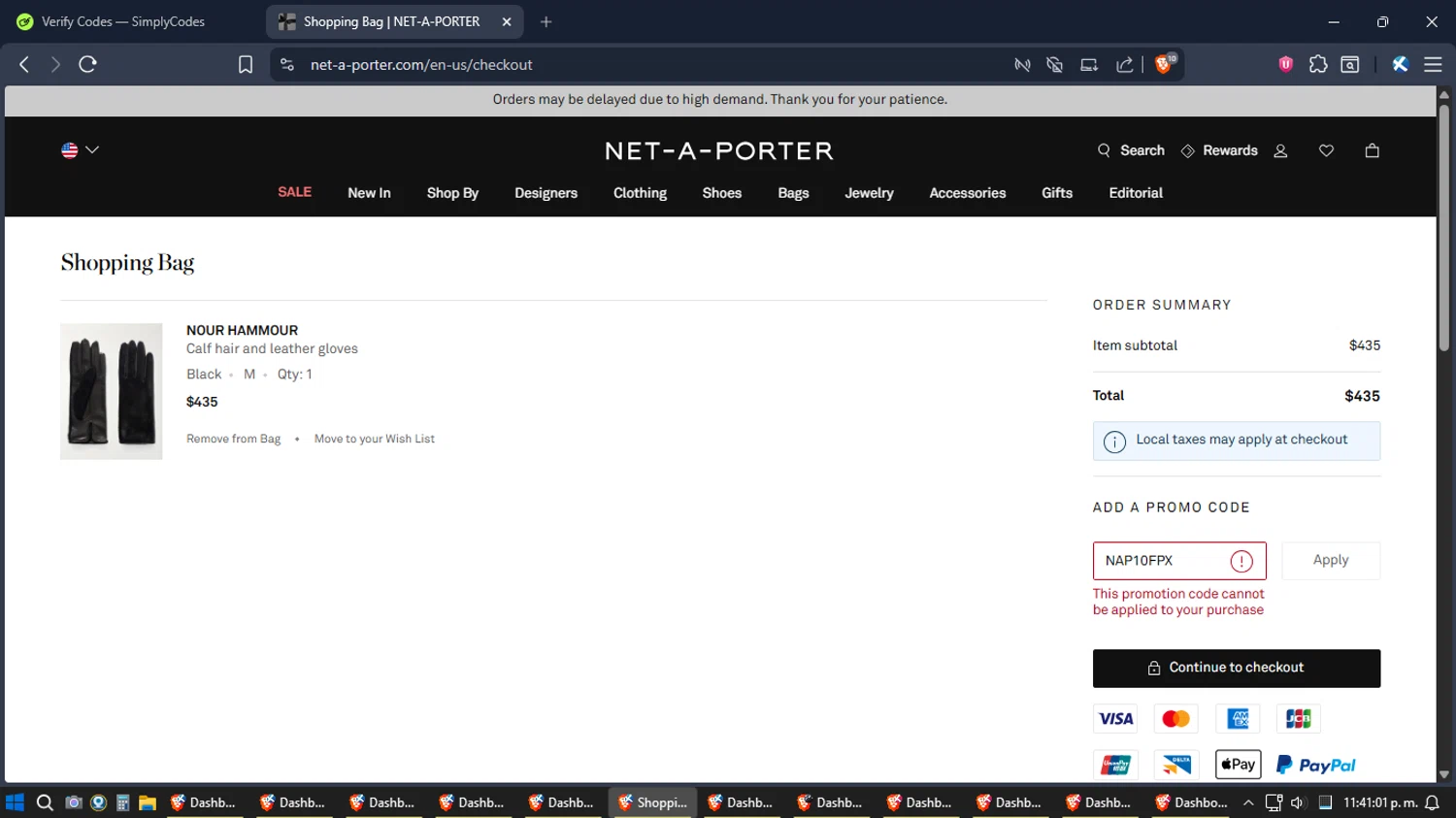Image resolution: width=1456 pixels, height=818 pixels.
Task: Open the Shoes menu
Action: point(722,193)
